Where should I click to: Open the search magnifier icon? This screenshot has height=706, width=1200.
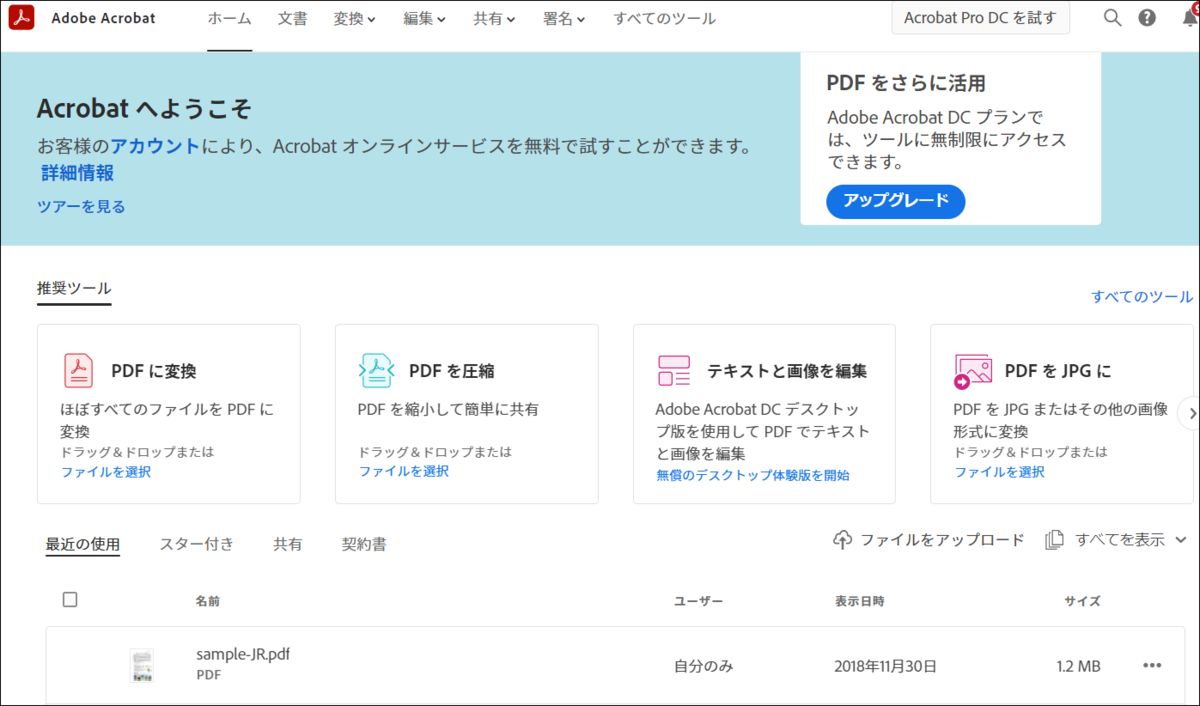[1112, 18]
